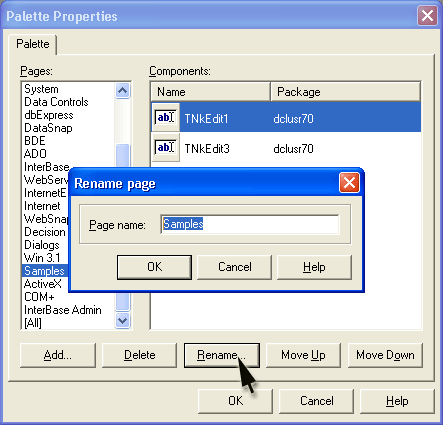The image size is (443, 425).
Task: Select the System page in the list
Action: pos(41,89)
